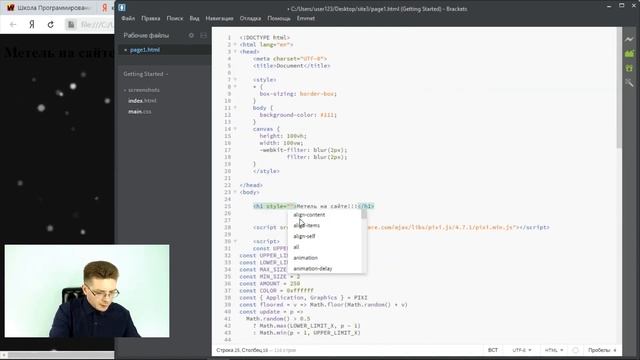
Task: Open the Extension Manager icon
Action: 629,53
